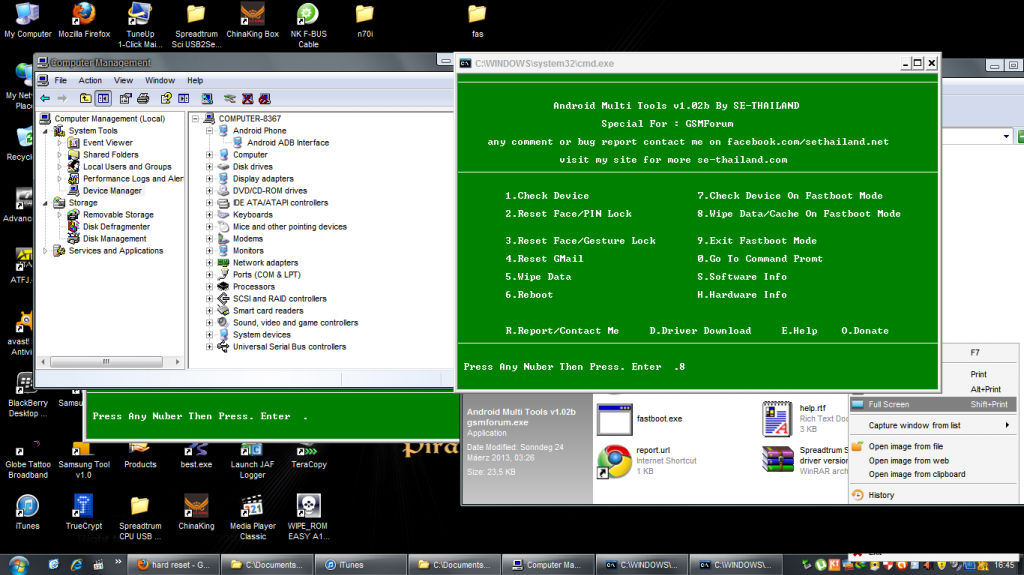
Task: Switch to Computer Ma... taskbar button
Action: click(549, 565)
